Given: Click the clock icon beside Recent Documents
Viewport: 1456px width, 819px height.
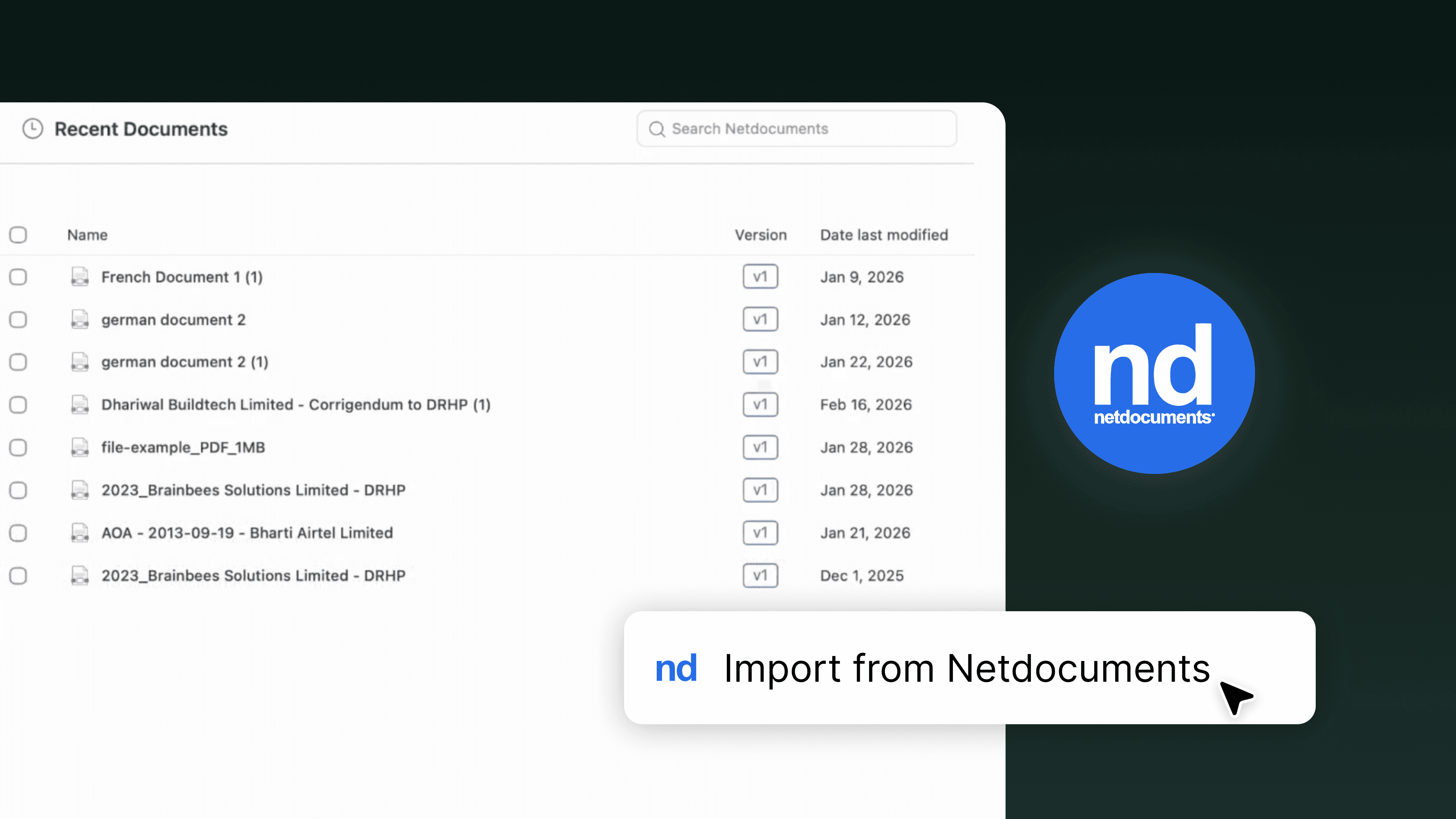Looking at the screenshot, I should click(x=33, y=129).
